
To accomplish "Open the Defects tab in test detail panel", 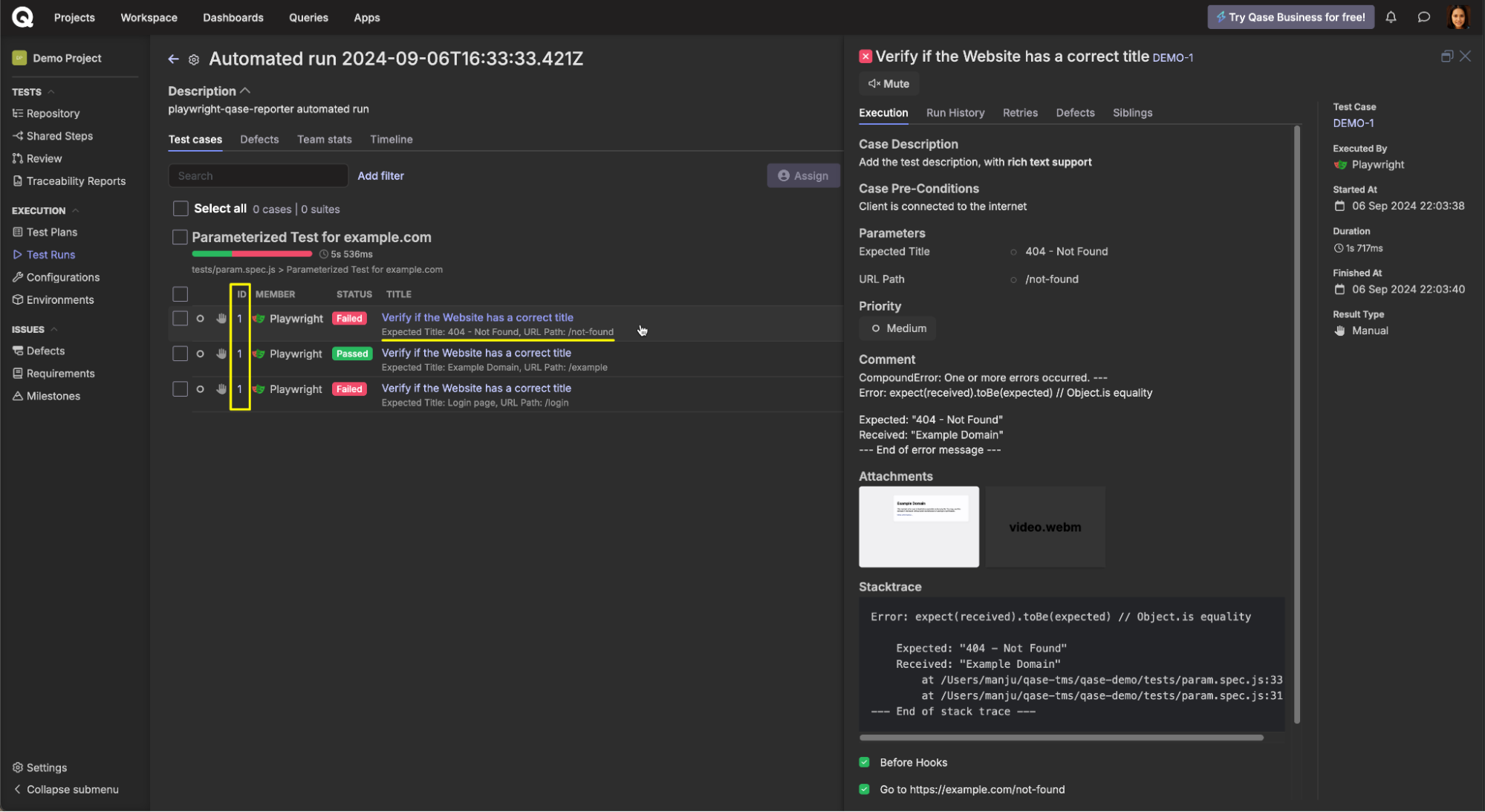I will 1075,112.
